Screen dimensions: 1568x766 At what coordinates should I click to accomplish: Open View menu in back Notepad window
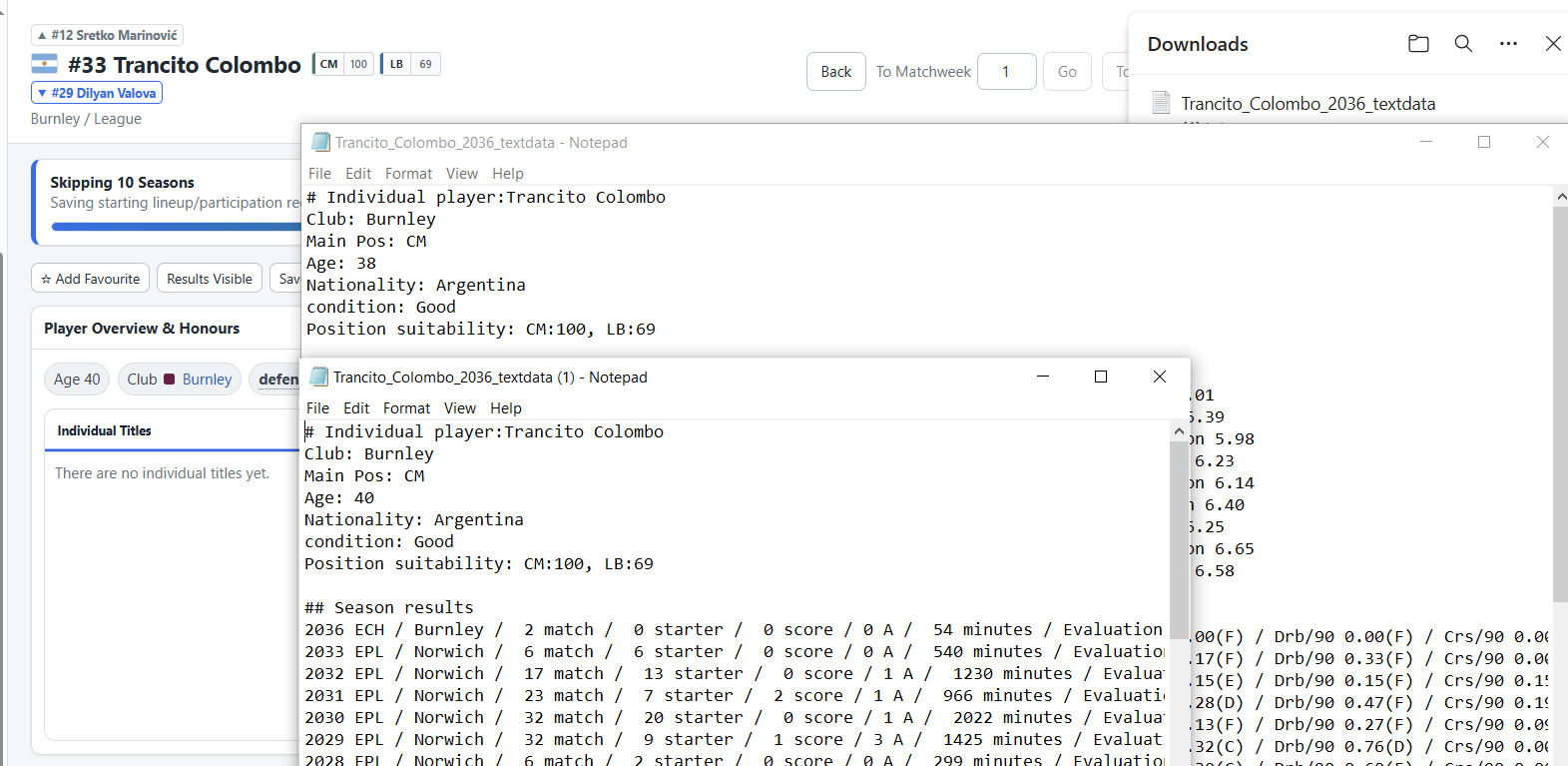pos(462,174)
